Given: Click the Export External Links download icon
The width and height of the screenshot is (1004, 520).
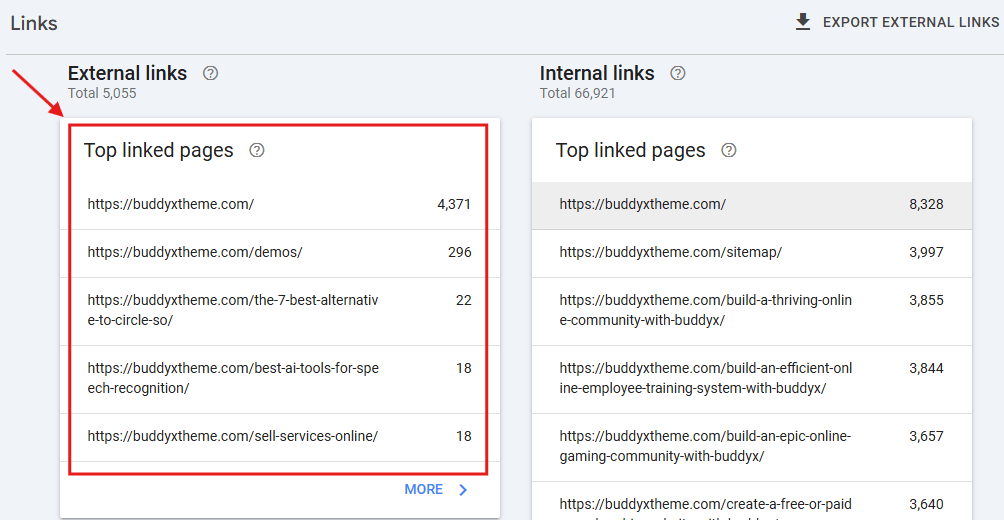Looking at the screenshot, I should [802, 22].
